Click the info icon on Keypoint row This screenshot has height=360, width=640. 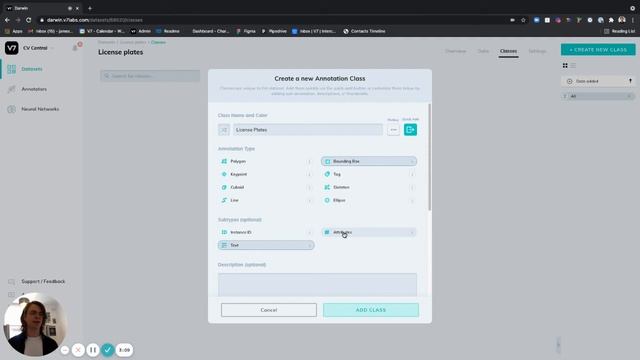[309, 174]
